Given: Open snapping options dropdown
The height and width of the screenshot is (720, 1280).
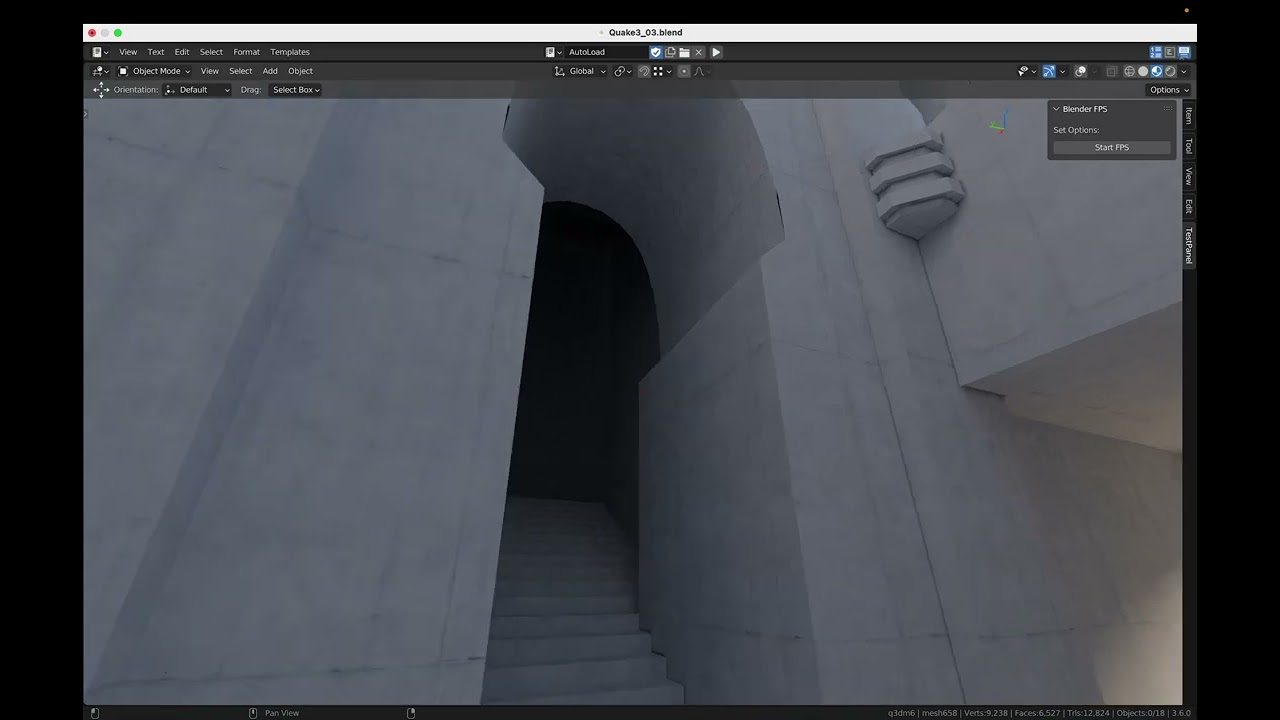Looking at the screenshot, I should 663,71.
